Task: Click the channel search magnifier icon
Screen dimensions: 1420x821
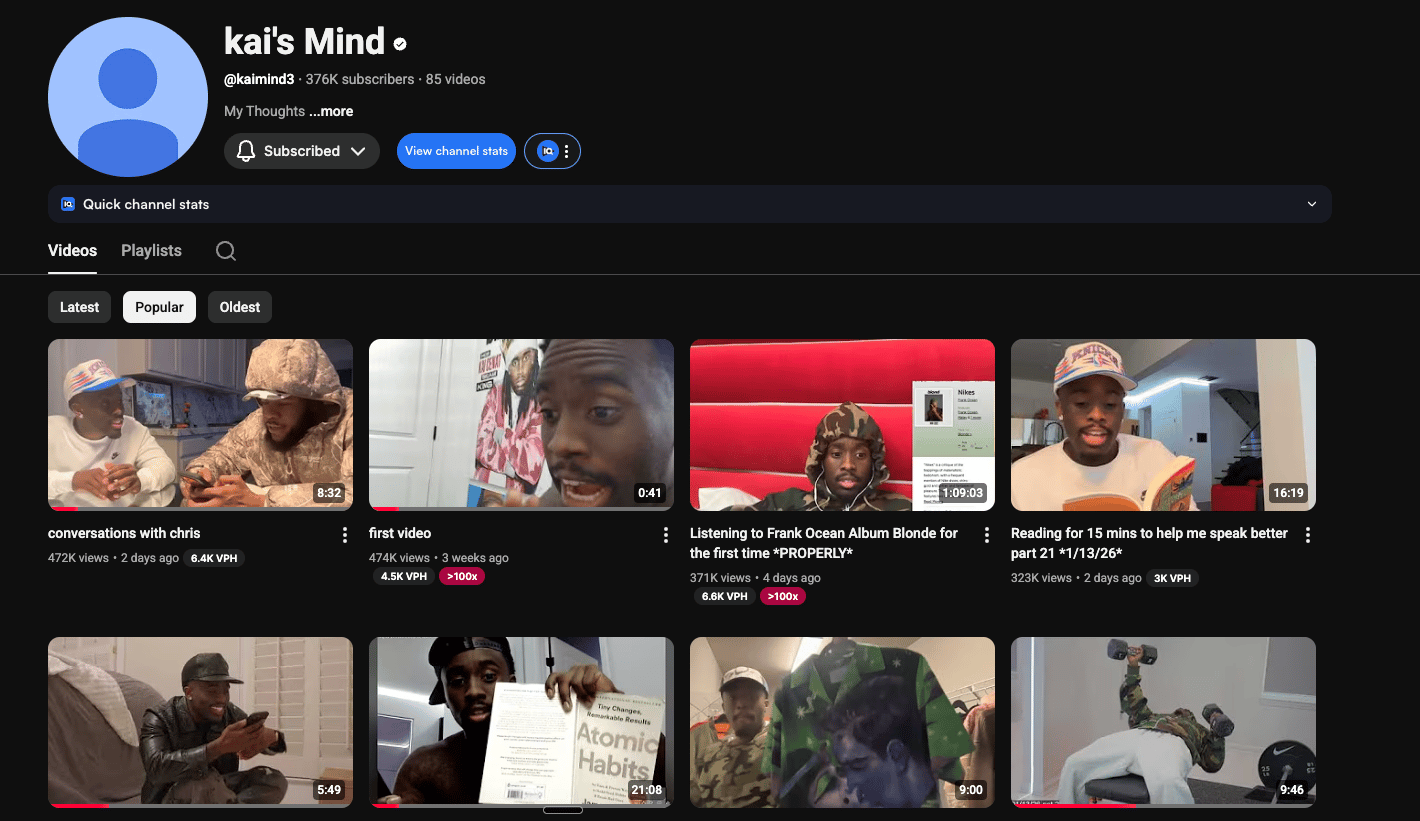Action: pyautogui.click(x=226, y=251)
